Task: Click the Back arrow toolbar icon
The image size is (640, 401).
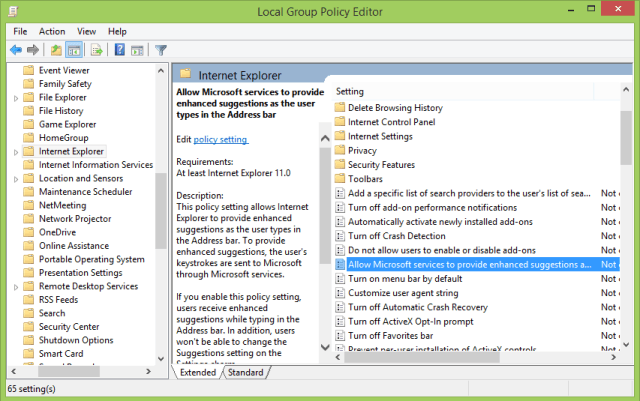Action: point(16,50)
